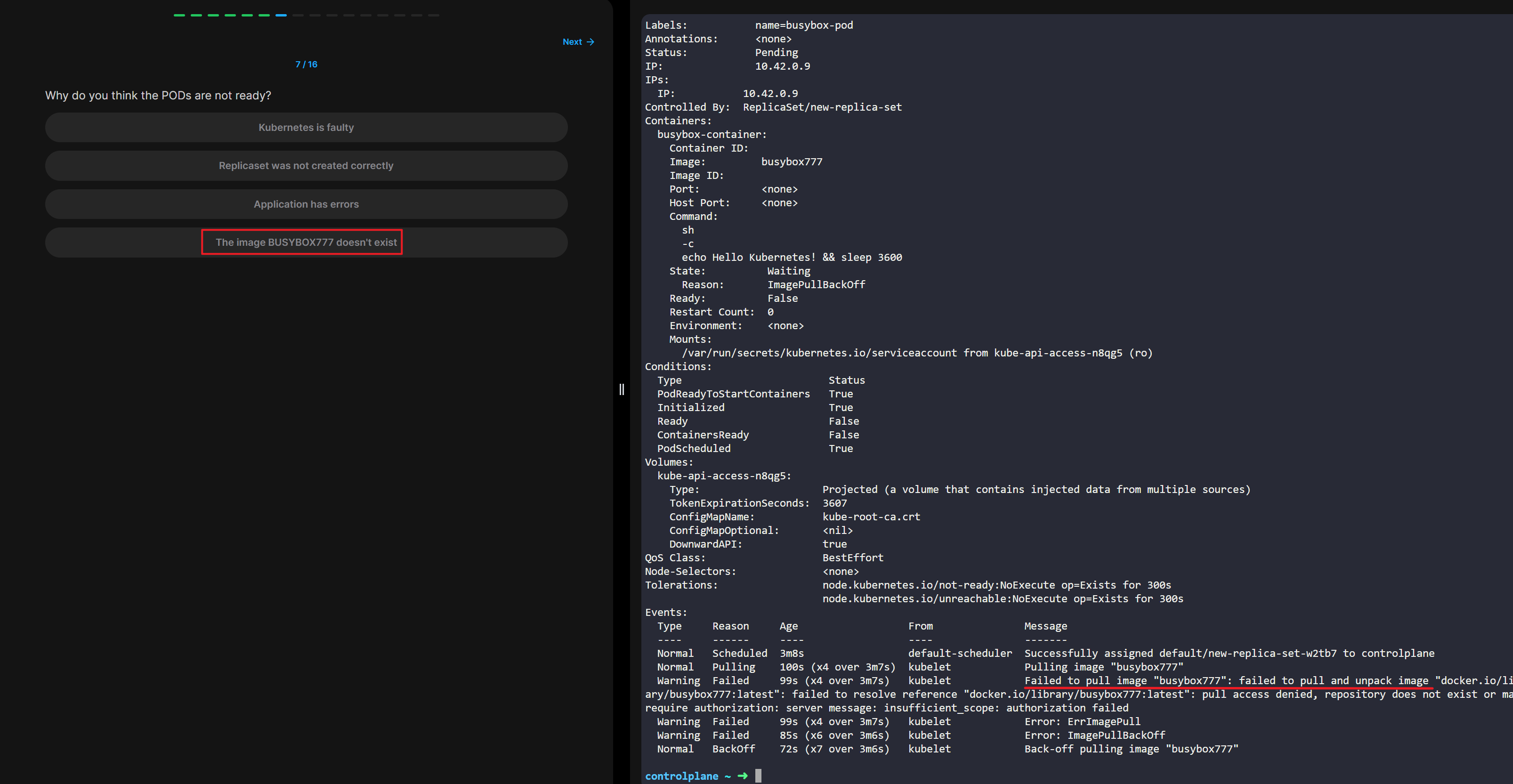Click the ImagePullBackOff reason text

(816, 285)
